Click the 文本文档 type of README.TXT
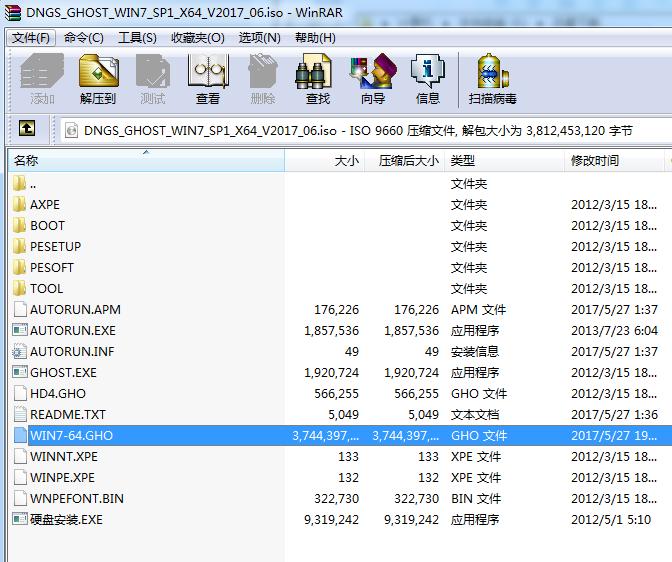672x562 pixels. tap(475, 415)
